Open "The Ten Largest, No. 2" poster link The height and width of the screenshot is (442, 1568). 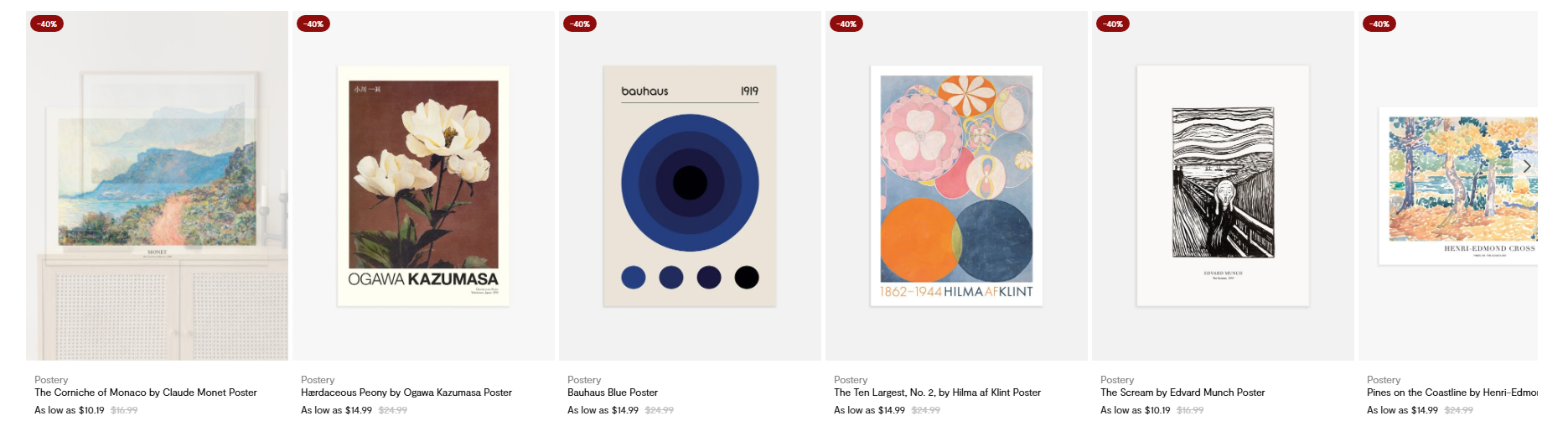(937, 393)
